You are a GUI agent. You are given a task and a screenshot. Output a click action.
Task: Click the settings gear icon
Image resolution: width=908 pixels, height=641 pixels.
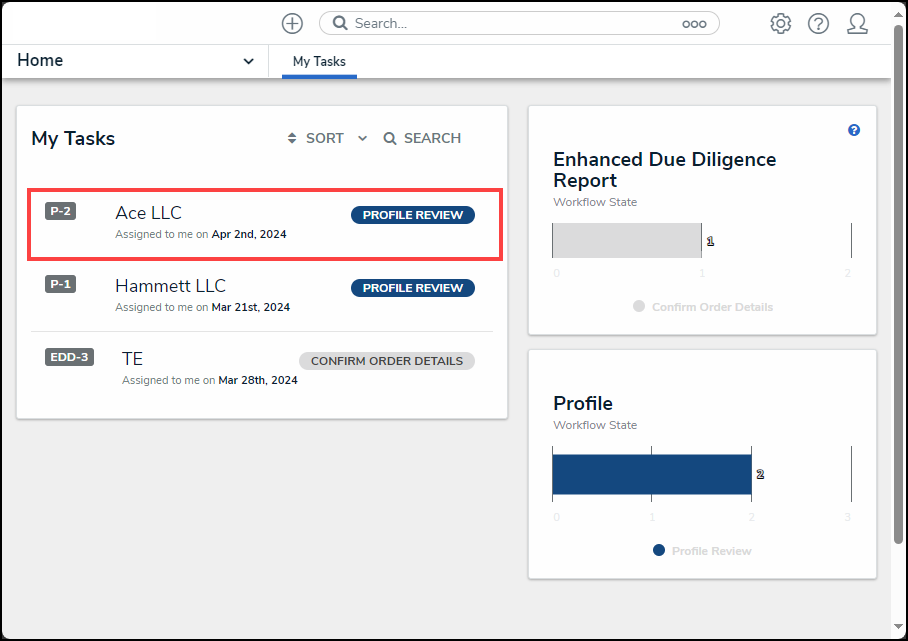pos(780,23)
